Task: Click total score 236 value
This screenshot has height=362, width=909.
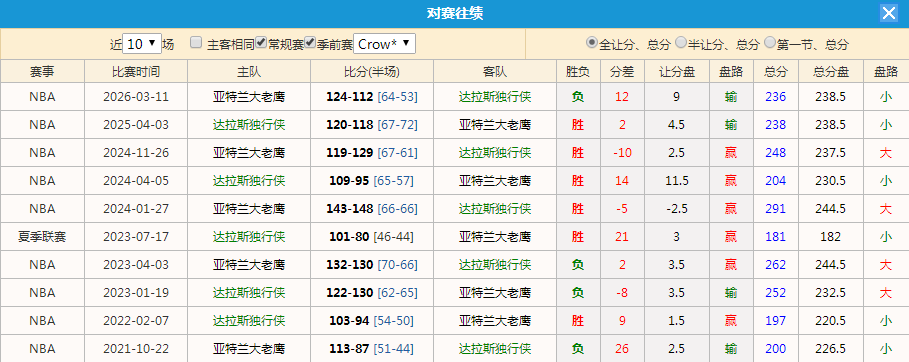Action: 775,97
